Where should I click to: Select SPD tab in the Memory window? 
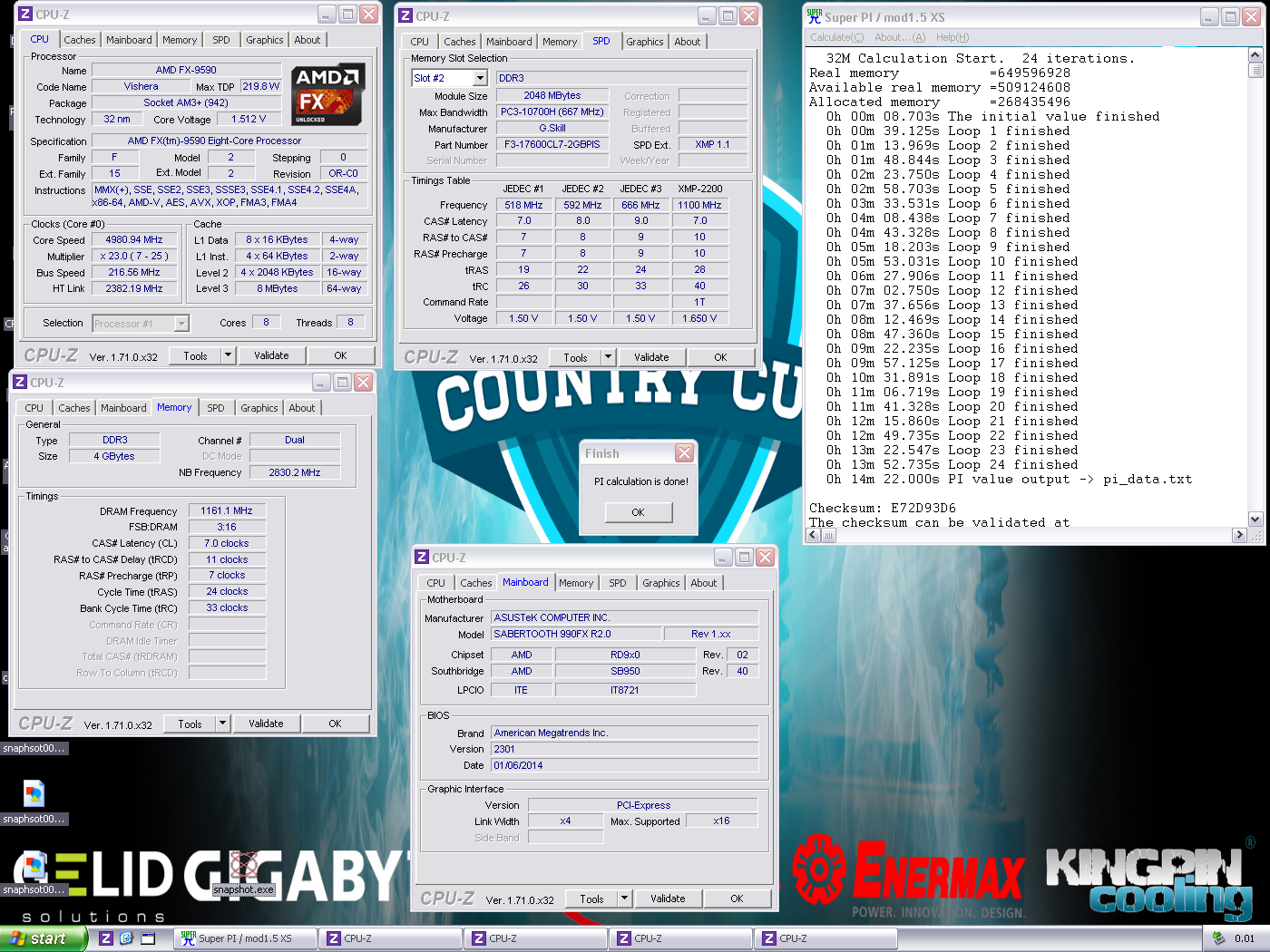216,408
